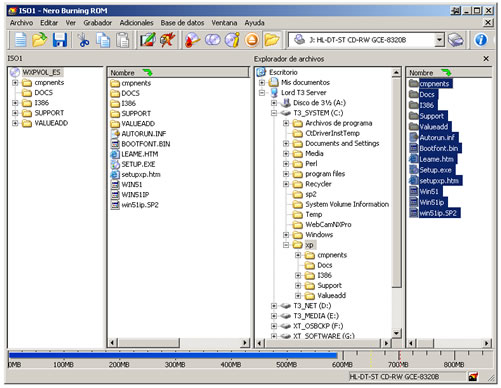Viewport: 501px width, 388px height.
Task: Expand the T3_NET (D:) drive
Action: click(274, 306)
